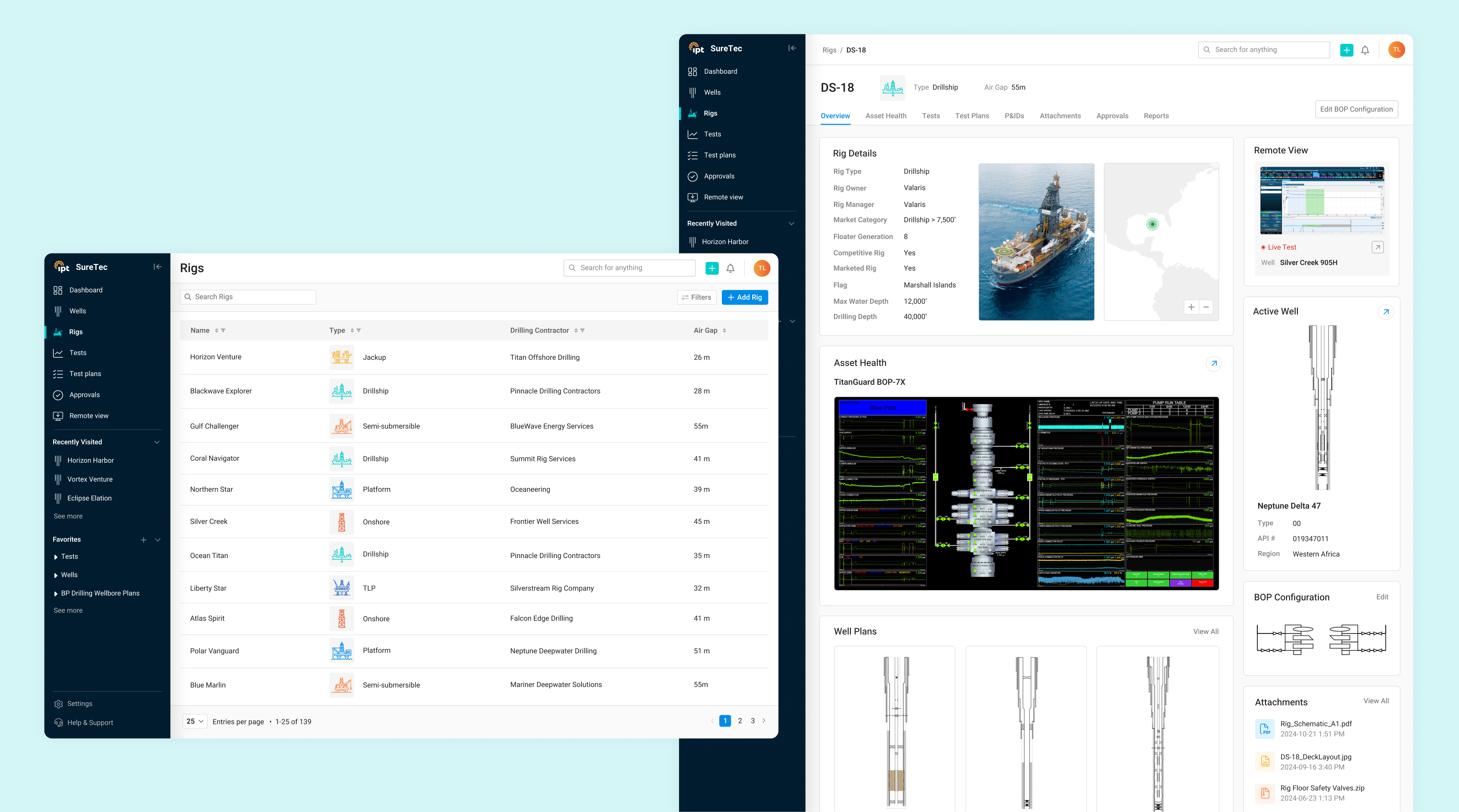
Task: Click the green plus icon beside the DS-18 search
Action: [1347, 50]
